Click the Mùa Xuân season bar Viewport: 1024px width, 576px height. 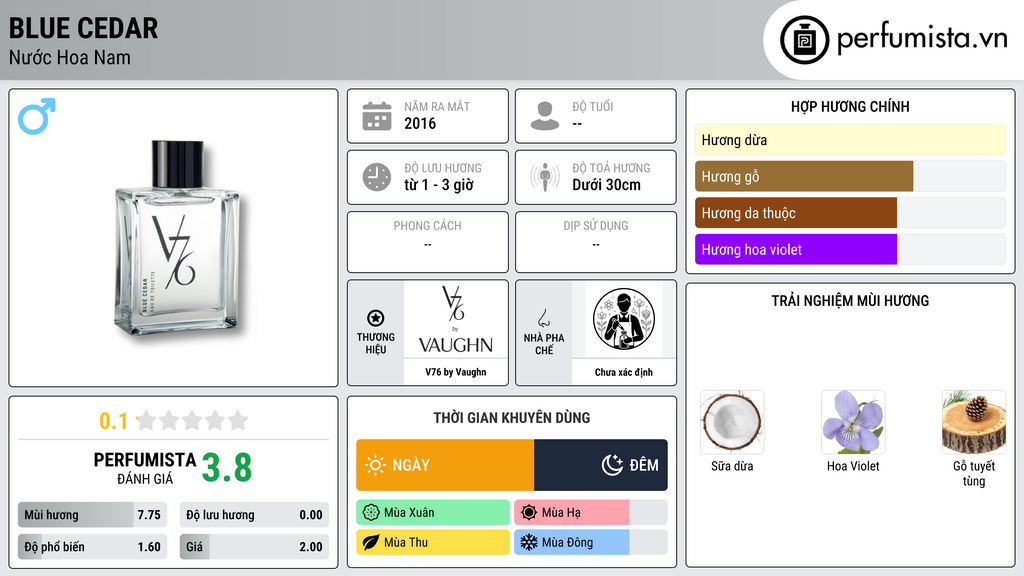point(433,513)
